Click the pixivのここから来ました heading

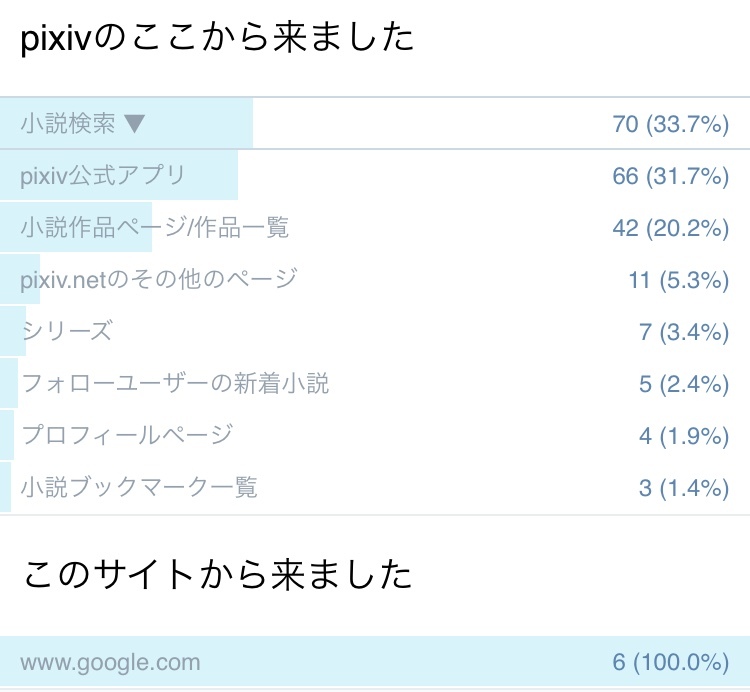coord(217,38)
